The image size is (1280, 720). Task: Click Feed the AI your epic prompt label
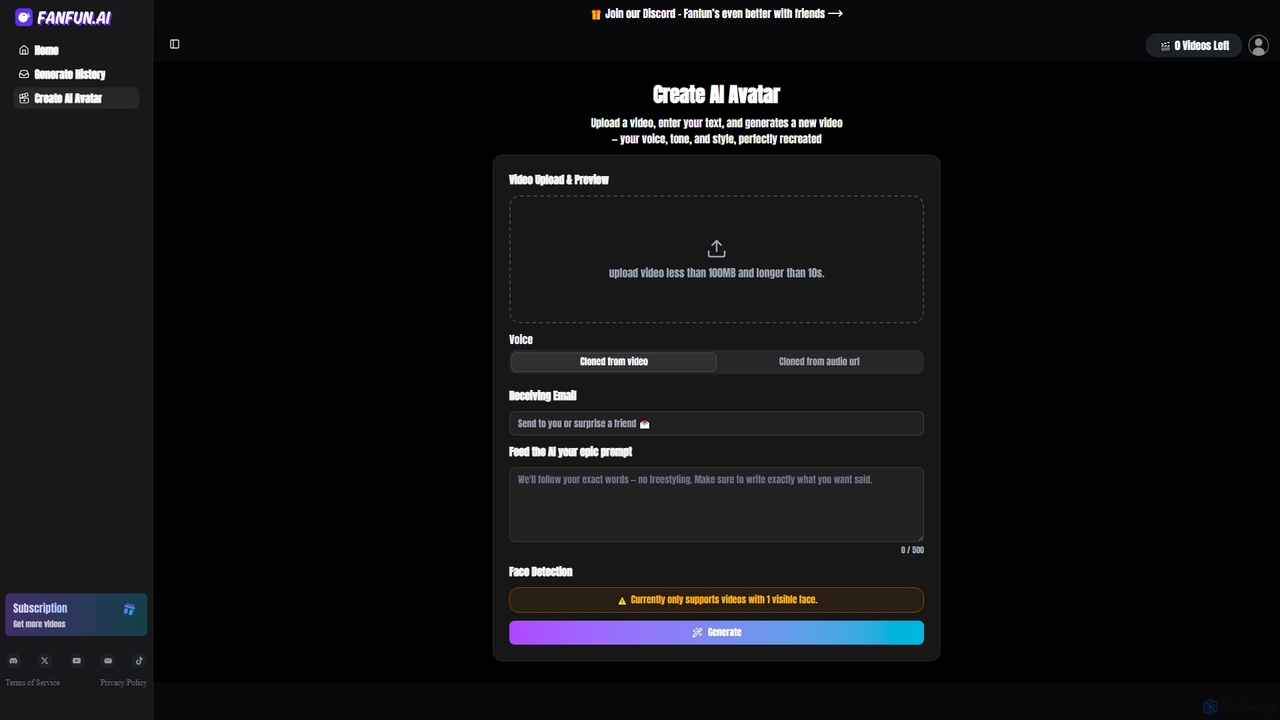click(x=571, y=452)
